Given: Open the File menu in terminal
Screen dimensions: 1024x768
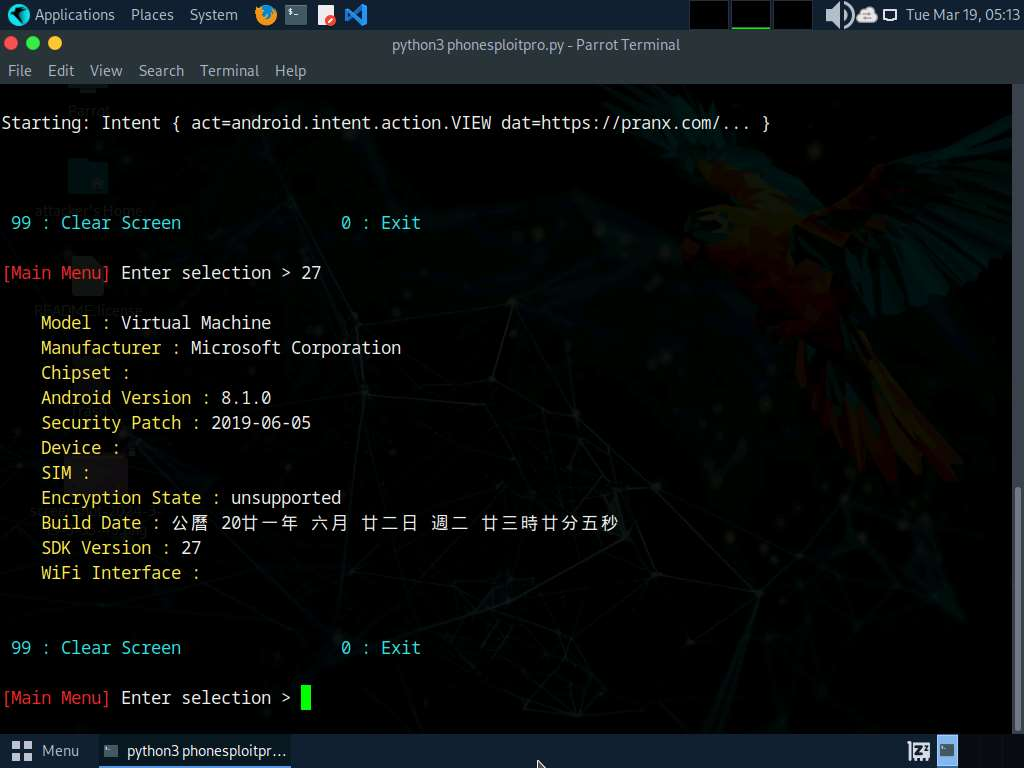Looking at the screenshot, I should [x=20, y=71].
